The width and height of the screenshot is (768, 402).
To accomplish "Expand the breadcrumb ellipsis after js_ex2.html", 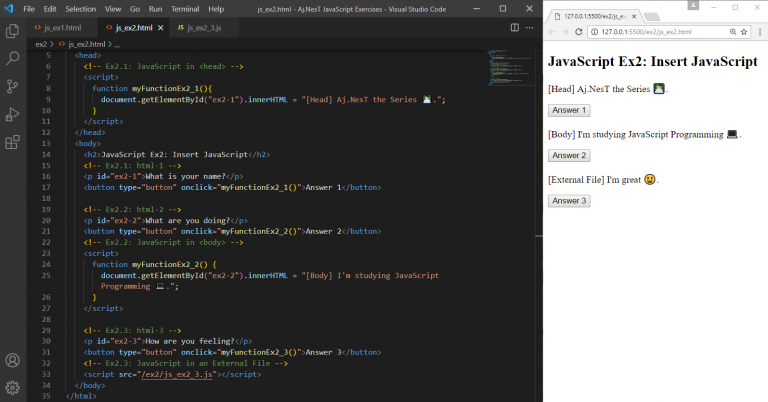I will (x=117, y=45).
